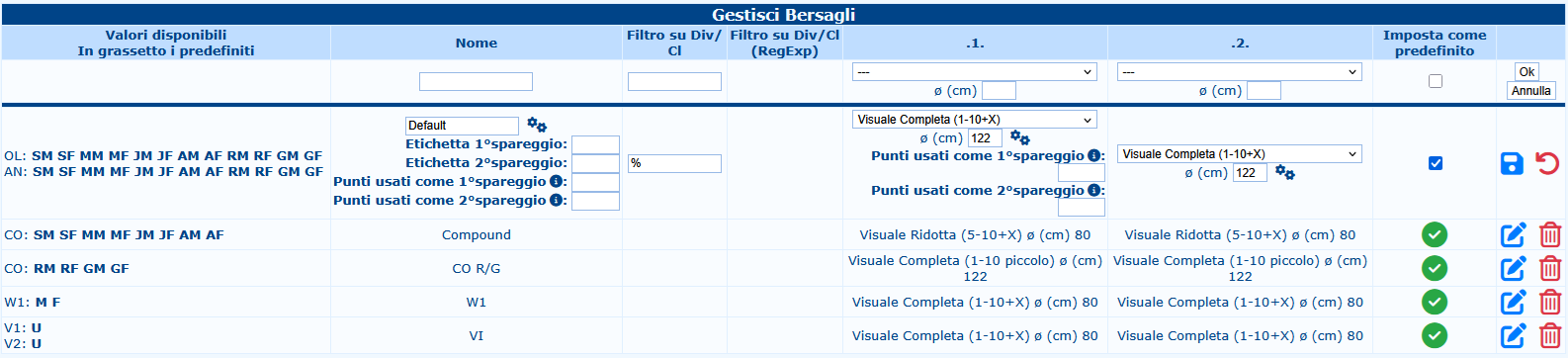Click the Nome column header
The image size is (1568, 358).
click(477, 43)
